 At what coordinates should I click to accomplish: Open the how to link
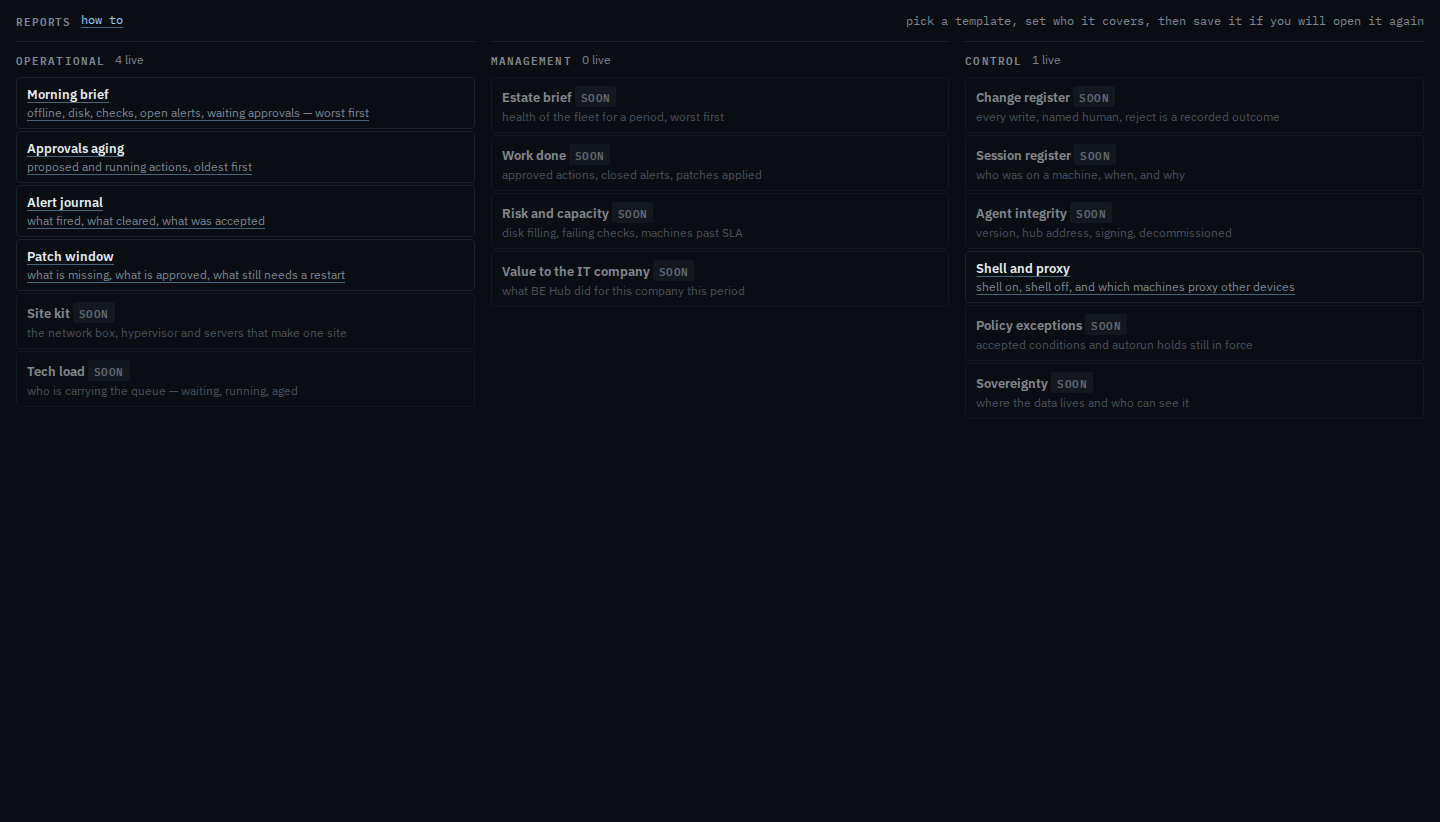click(102, 20)
